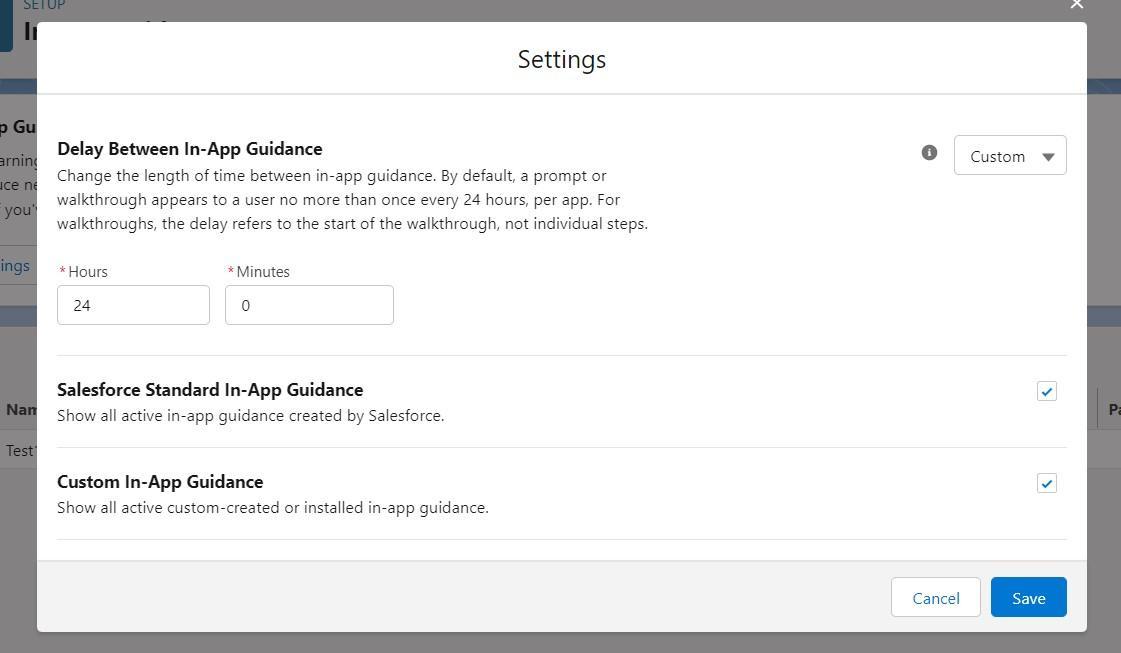Viewport: 1121px width, 653px height.
Task: Click the Hours field label
Action: (x=88, y=272)
